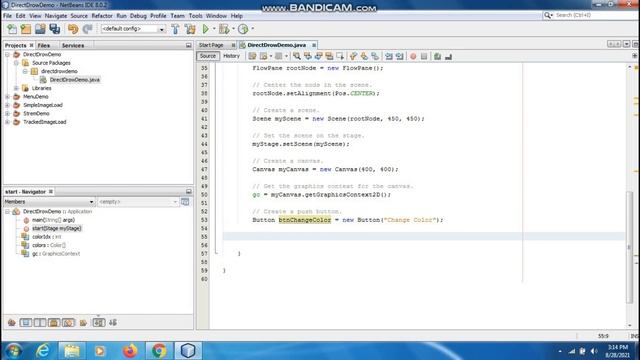Open Internet Explorer from the taskbar

[x=43, y=351]
